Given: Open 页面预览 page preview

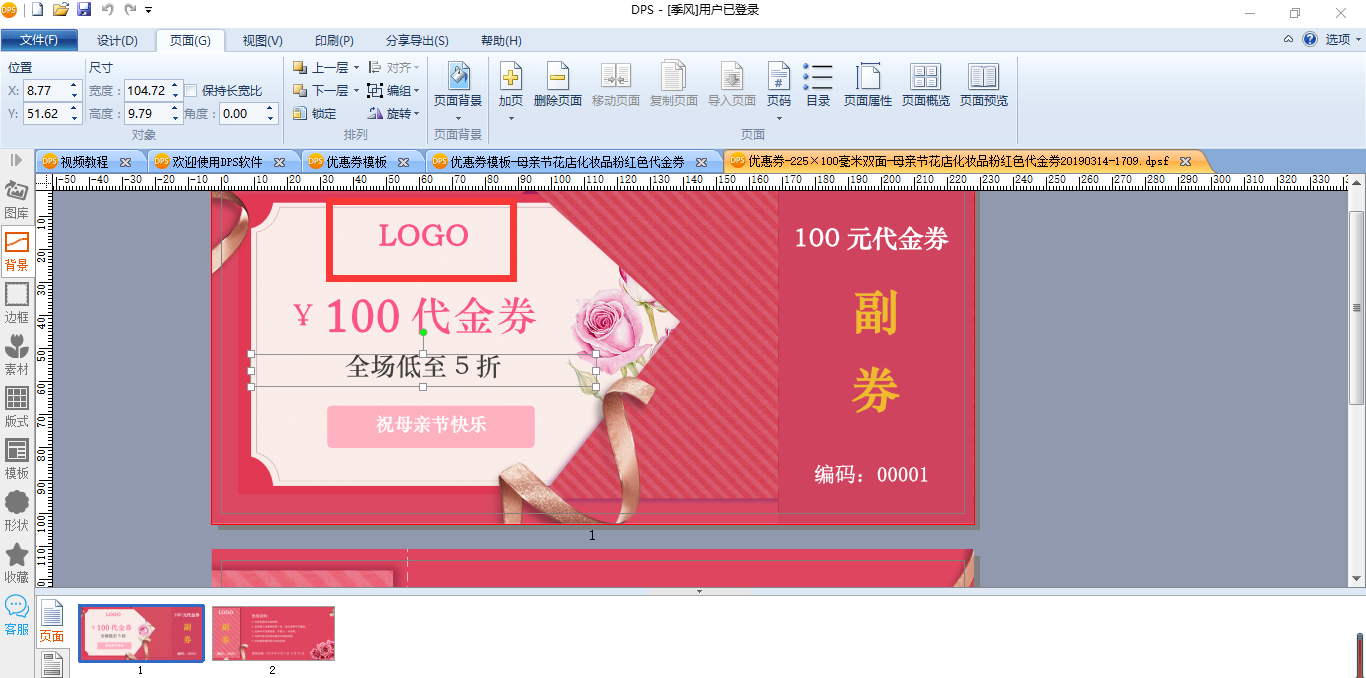Looking at the screenshot, I should click(984, 77).
